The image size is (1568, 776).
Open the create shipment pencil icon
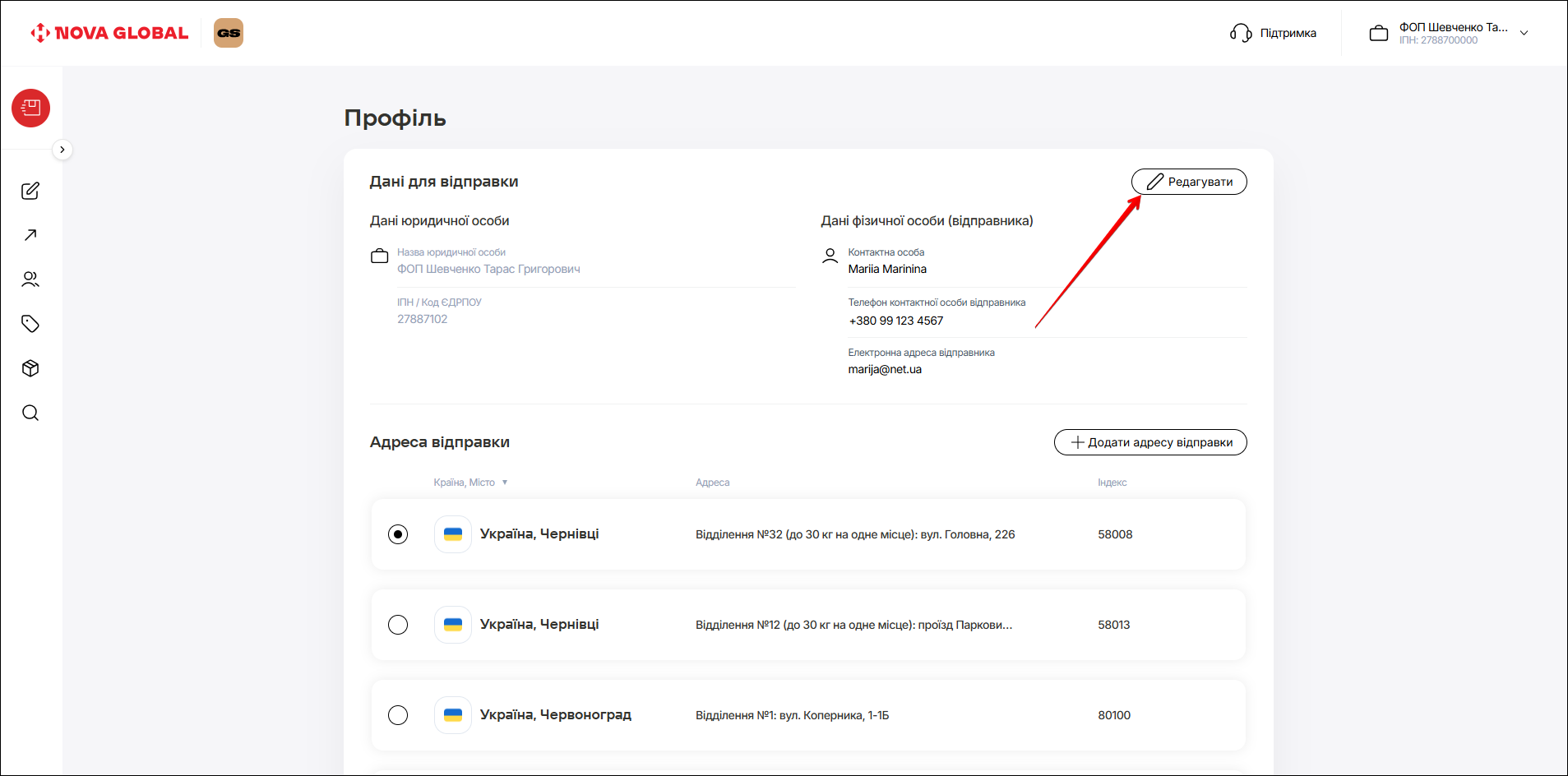[x=30, y=192]
